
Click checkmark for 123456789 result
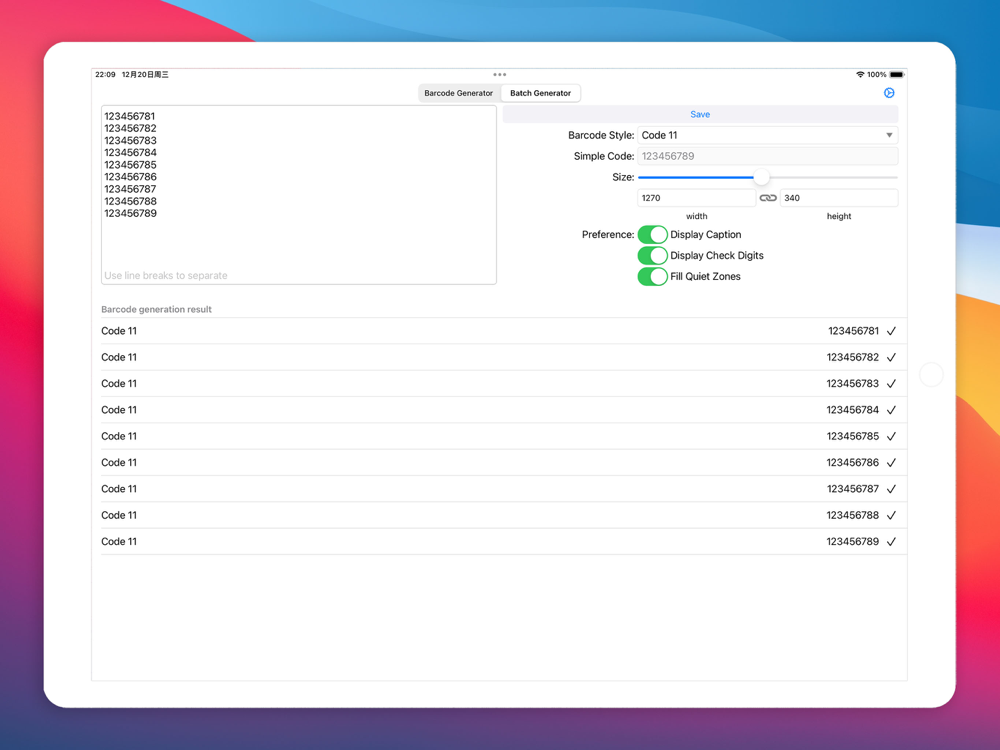coord(892,541)
